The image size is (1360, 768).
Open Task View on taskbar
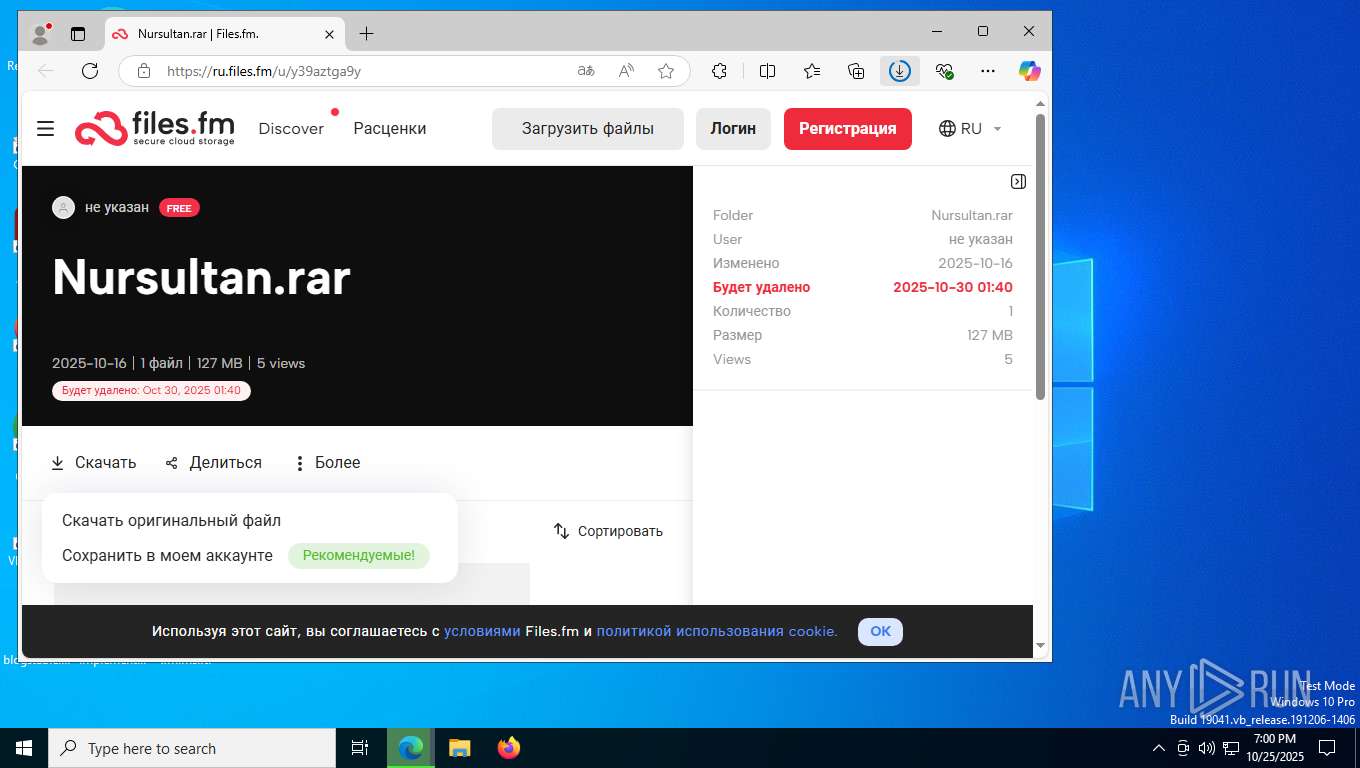click(x=360, y=748)
